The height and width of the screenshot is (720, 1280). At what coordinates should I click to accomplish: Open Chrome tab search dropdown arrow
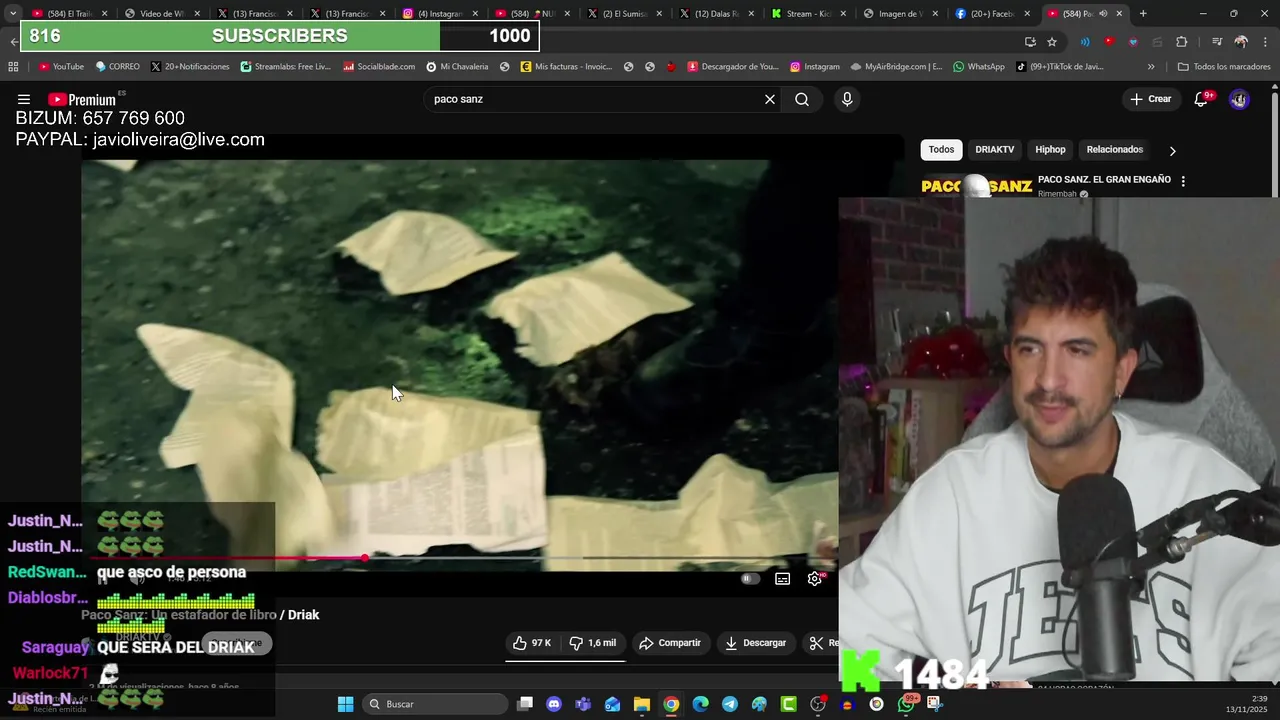13,13
